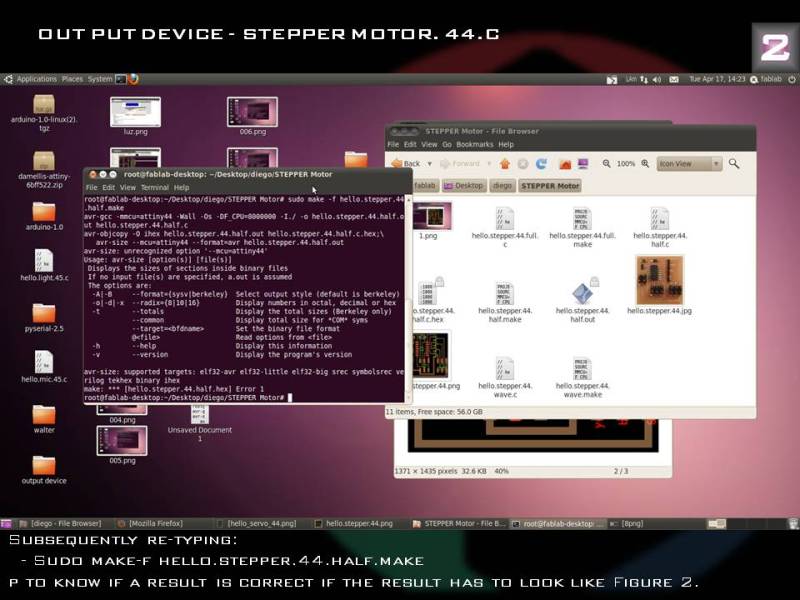
Task: Open the File Browser's Go menu
Action: [447, 144]
